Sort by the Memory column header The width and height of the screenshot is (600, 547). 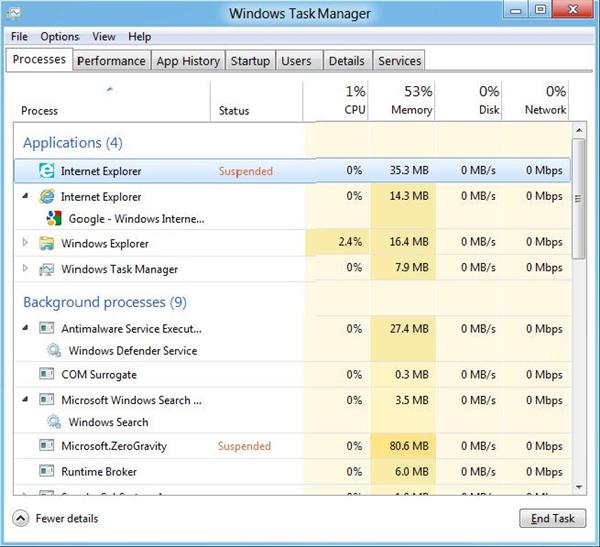pos(401,101)
